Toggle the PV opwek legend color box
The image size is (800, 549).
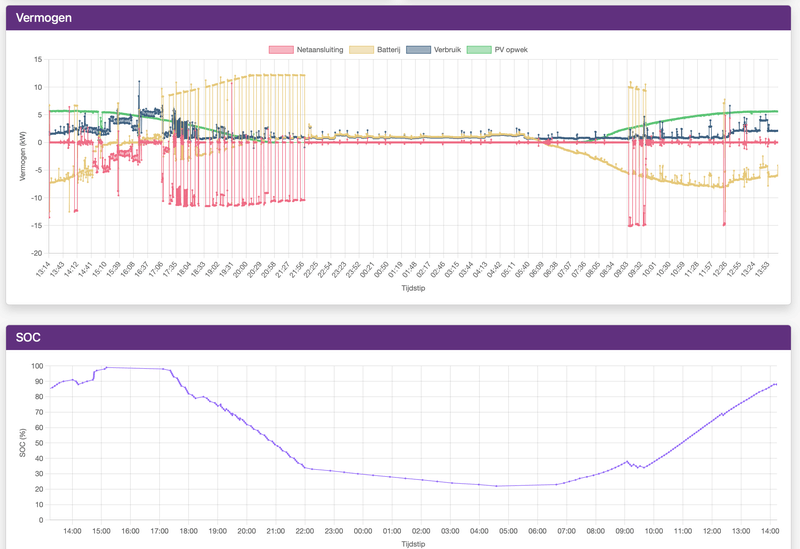point(479,50)
